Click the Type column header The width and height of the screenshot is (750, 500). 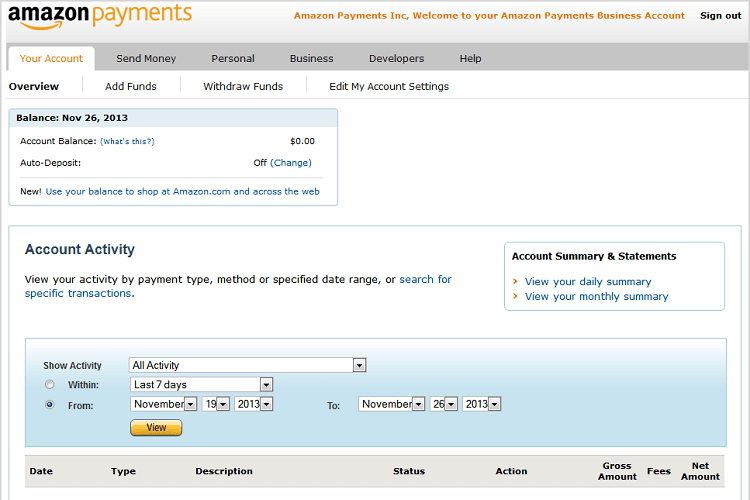(x=123, y=471)
